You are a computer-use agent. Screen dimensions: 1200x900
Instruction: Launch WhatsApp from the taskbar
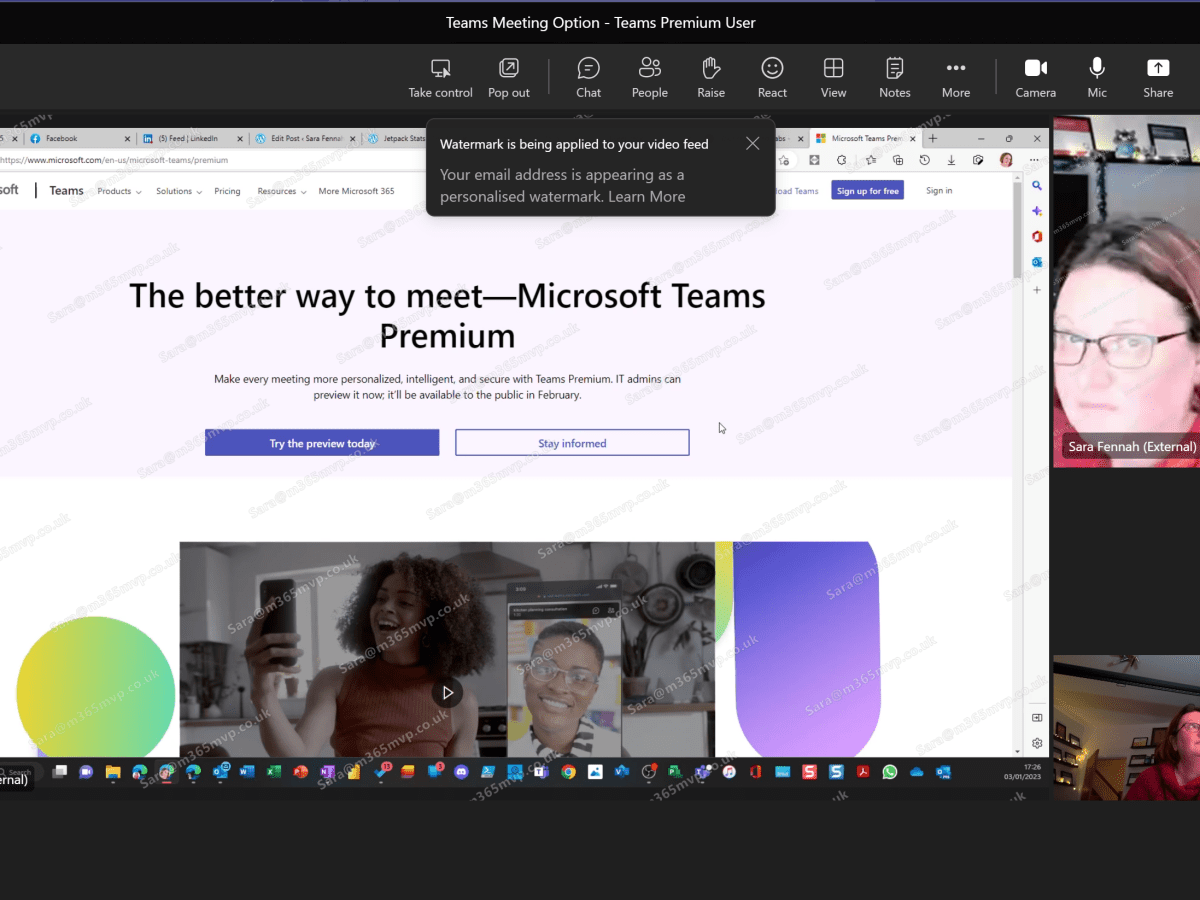tap(889, 771)
